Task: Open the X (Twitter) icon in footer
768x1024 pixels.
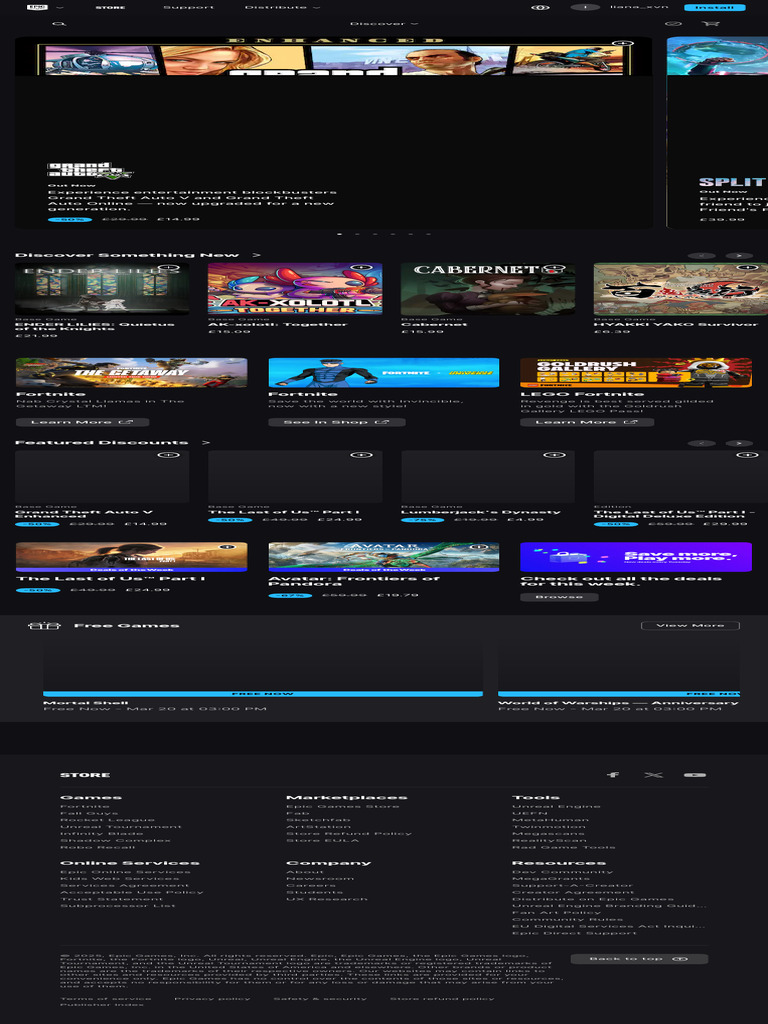Action: pos(653,775)
